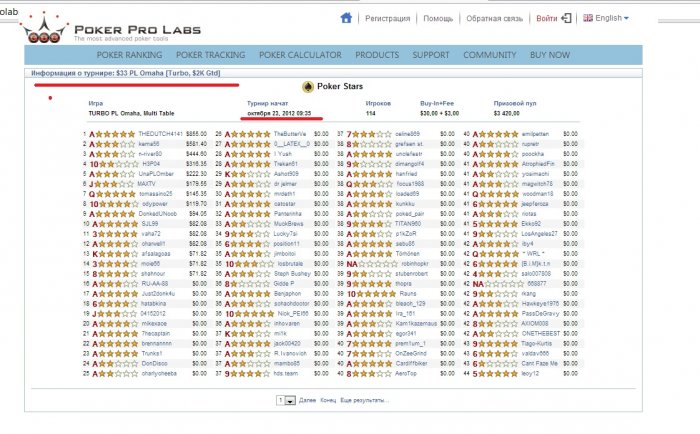Open player profile THEDUTCH4141
Viewport: 700px width, 434px height.
[x=160, y=134]
